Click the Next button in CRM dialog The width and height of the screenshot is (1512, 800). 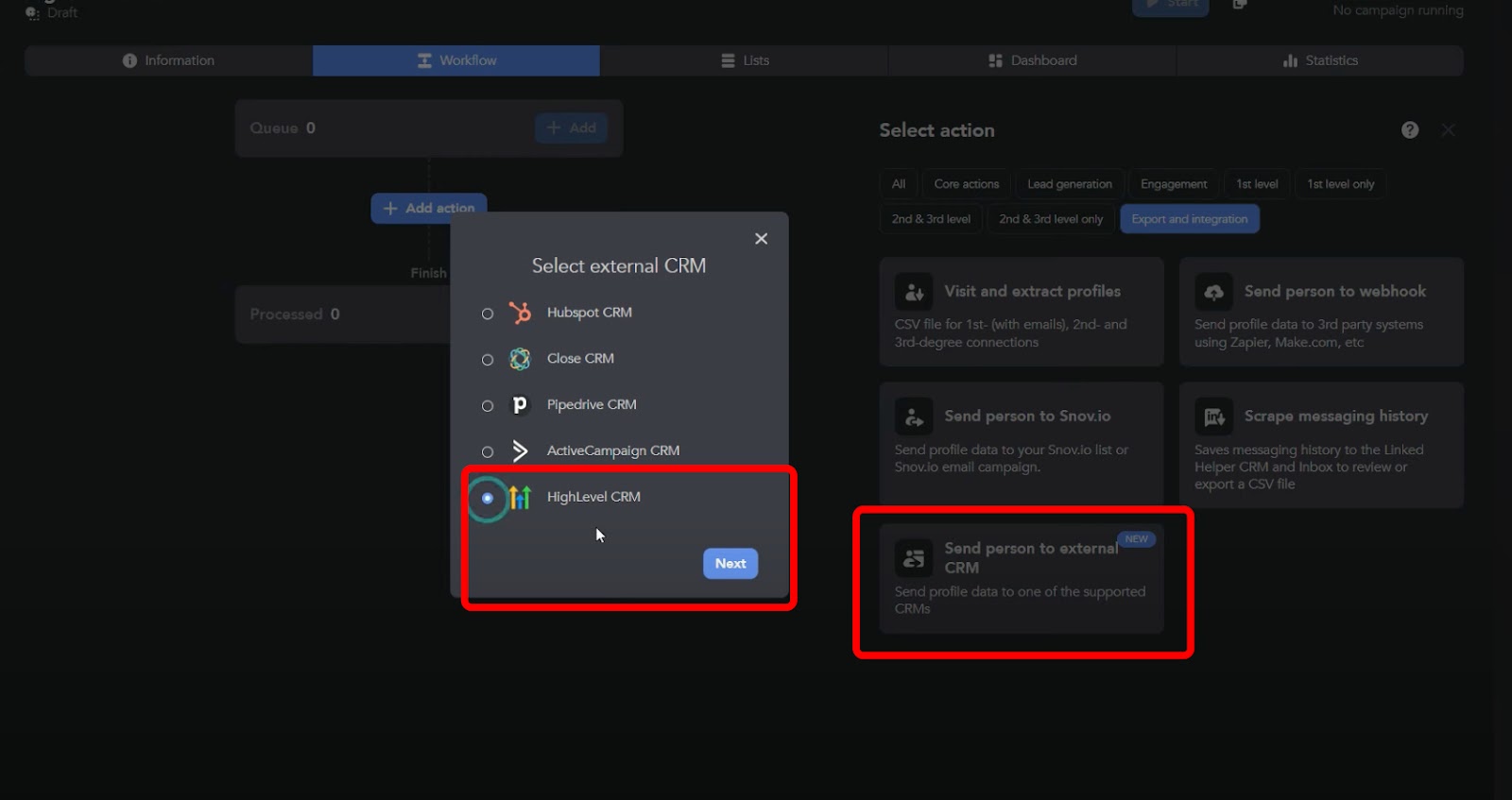(730, 564)
